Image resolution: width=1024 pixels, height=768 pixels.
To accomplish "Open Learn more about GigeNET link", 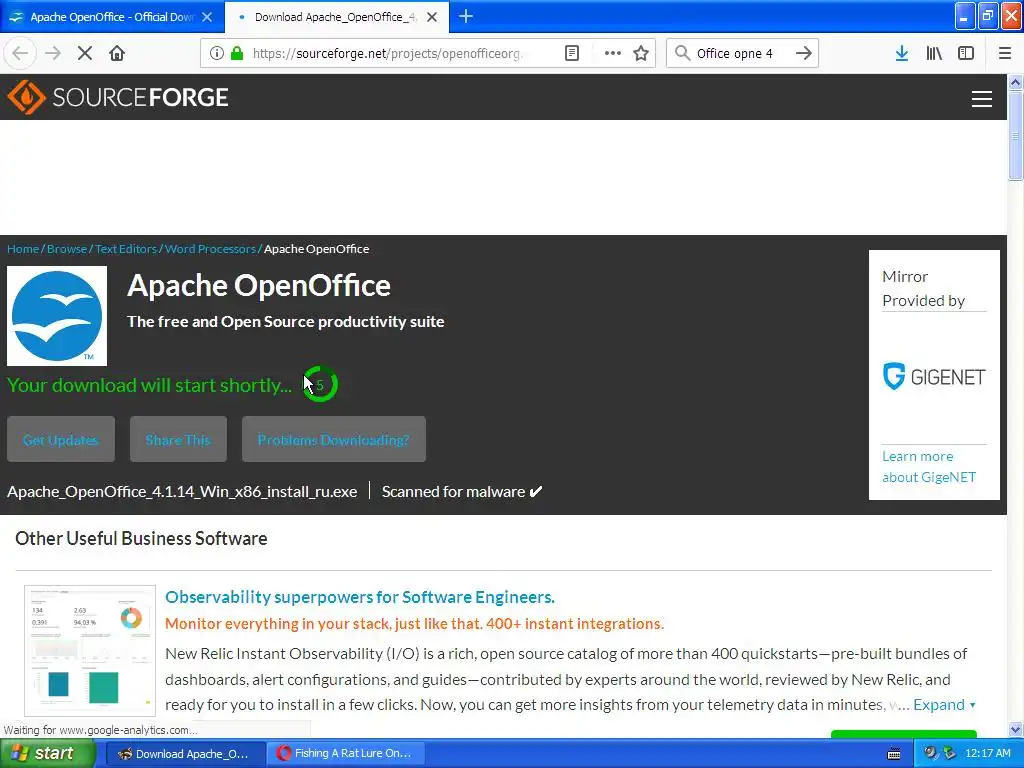I will [x=929, y=466].
